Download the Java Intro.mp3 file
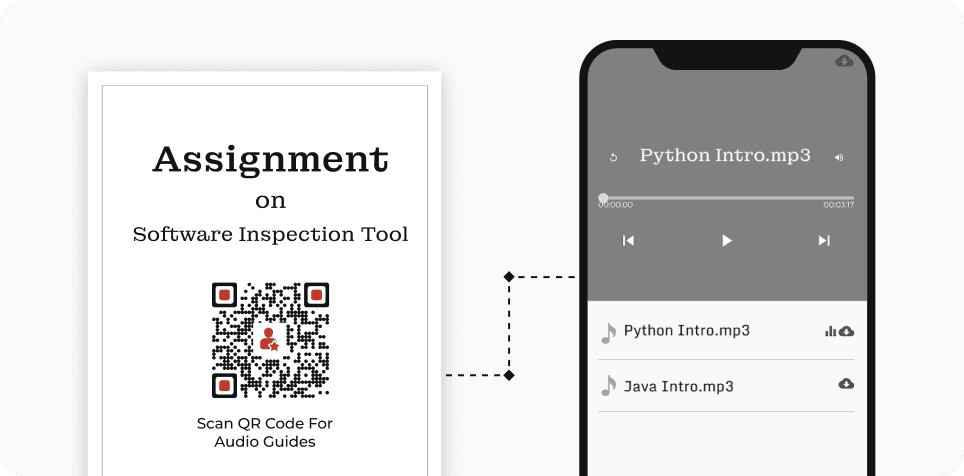The width and height of the screenshot is (964, 476). (847, 384)
